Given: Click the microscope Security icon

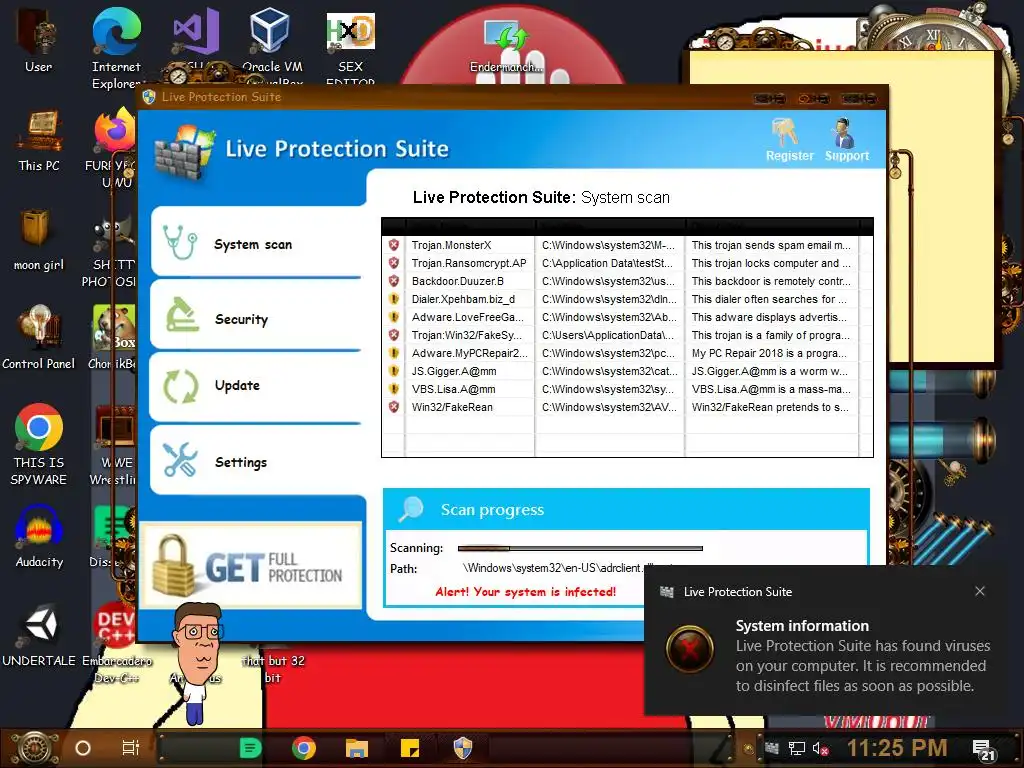Looking at the screenshot, I should click(x=182, y=315).
